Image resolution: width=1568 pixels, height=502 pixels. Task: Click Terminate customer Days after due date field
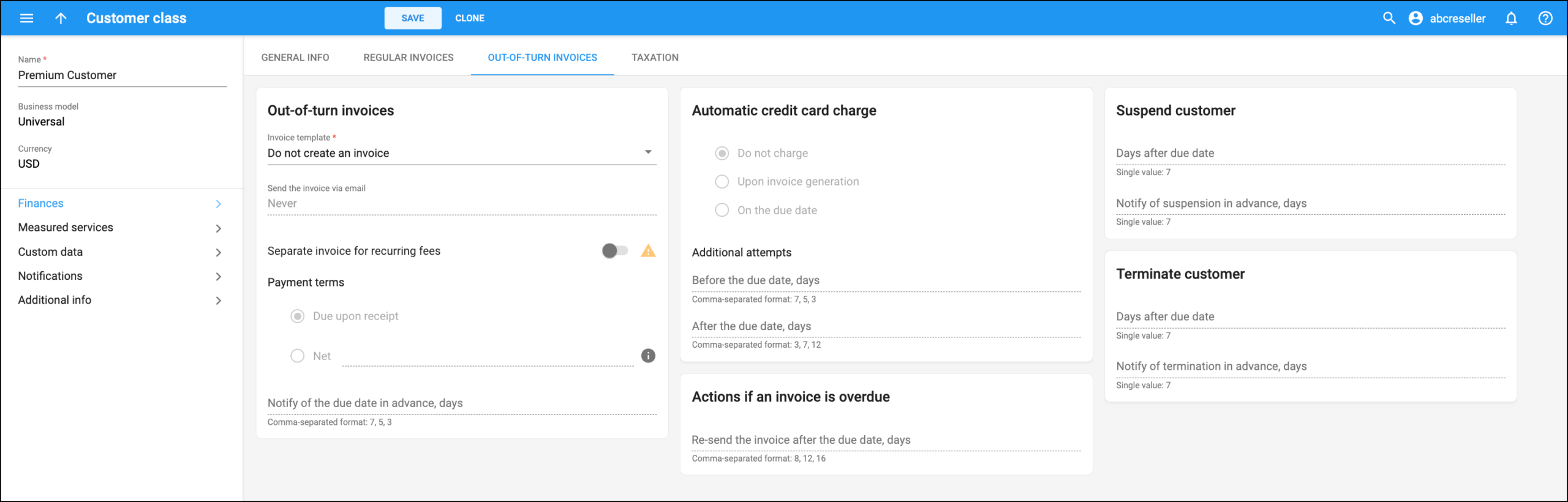(x=1311, y=317)
